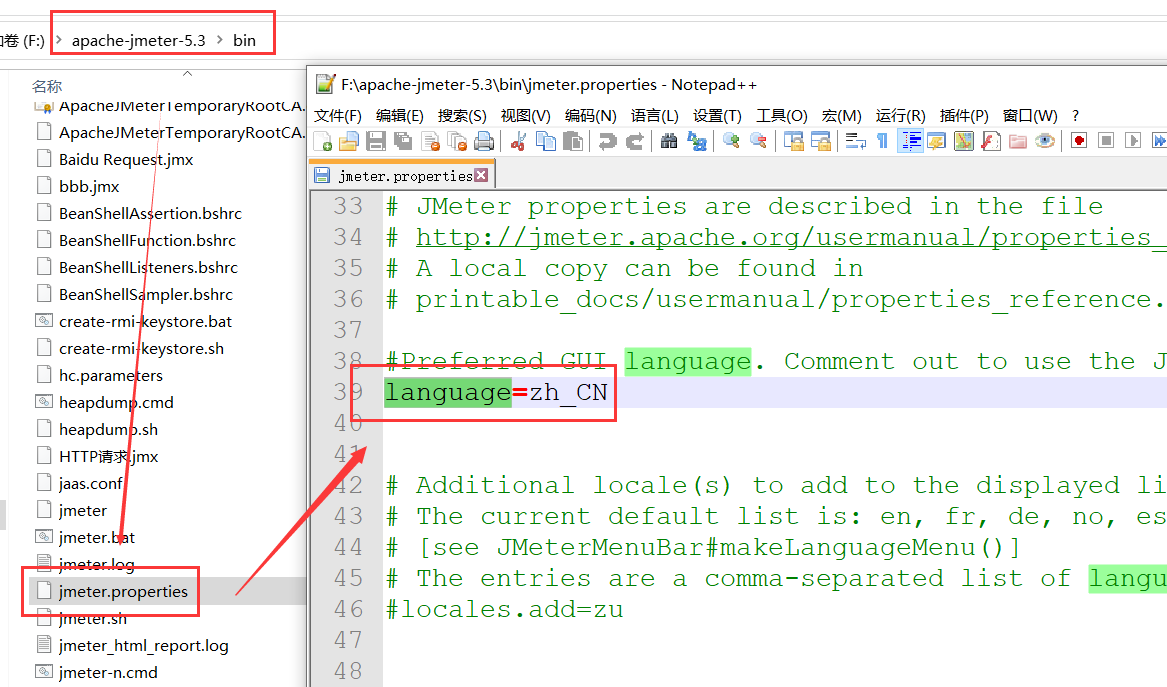Click the Zoom In magnifier icon
Image resolution: width=1167 pixels, height=687 pixels.
click(x=731, y=141)
